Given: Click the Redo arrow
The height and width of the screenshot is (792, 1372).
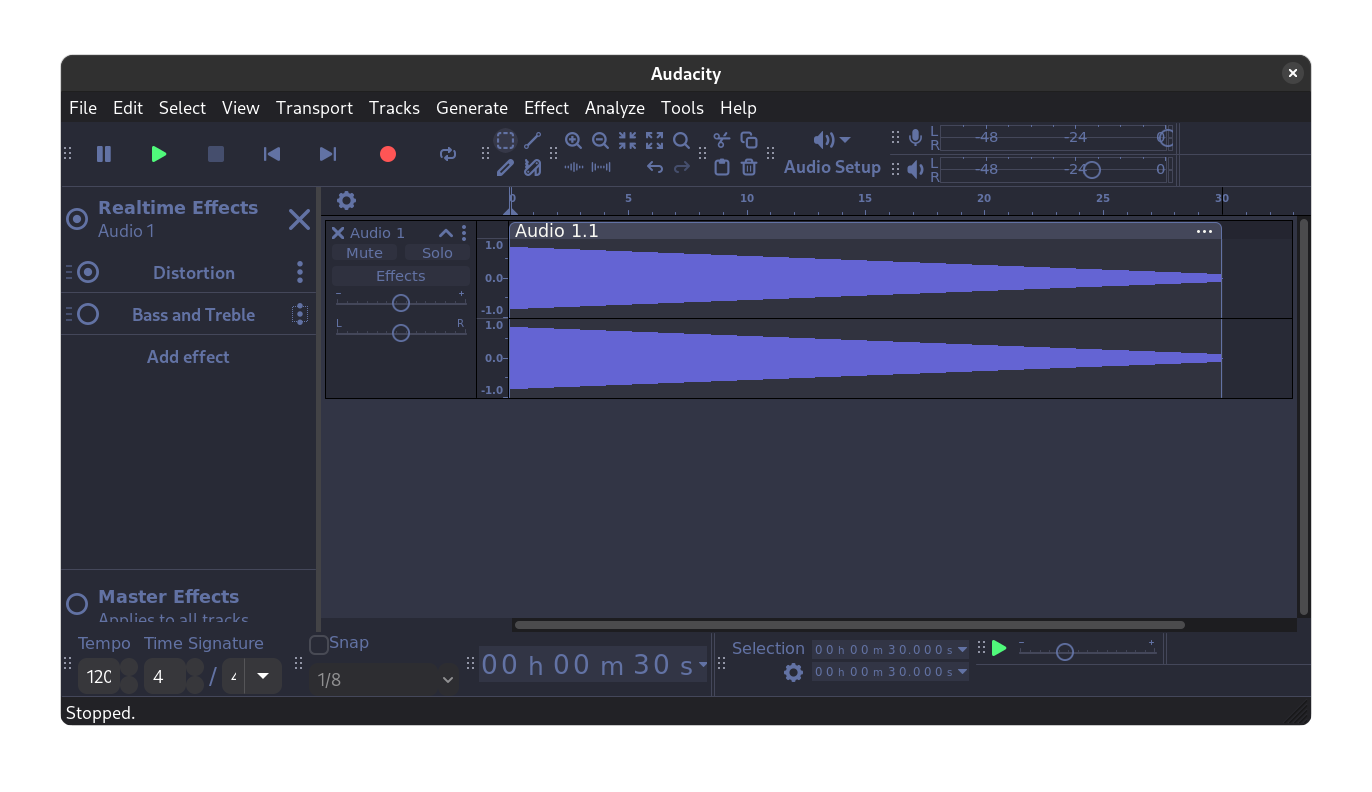Looking at the screenshot, I should click(x=681, y=168).
